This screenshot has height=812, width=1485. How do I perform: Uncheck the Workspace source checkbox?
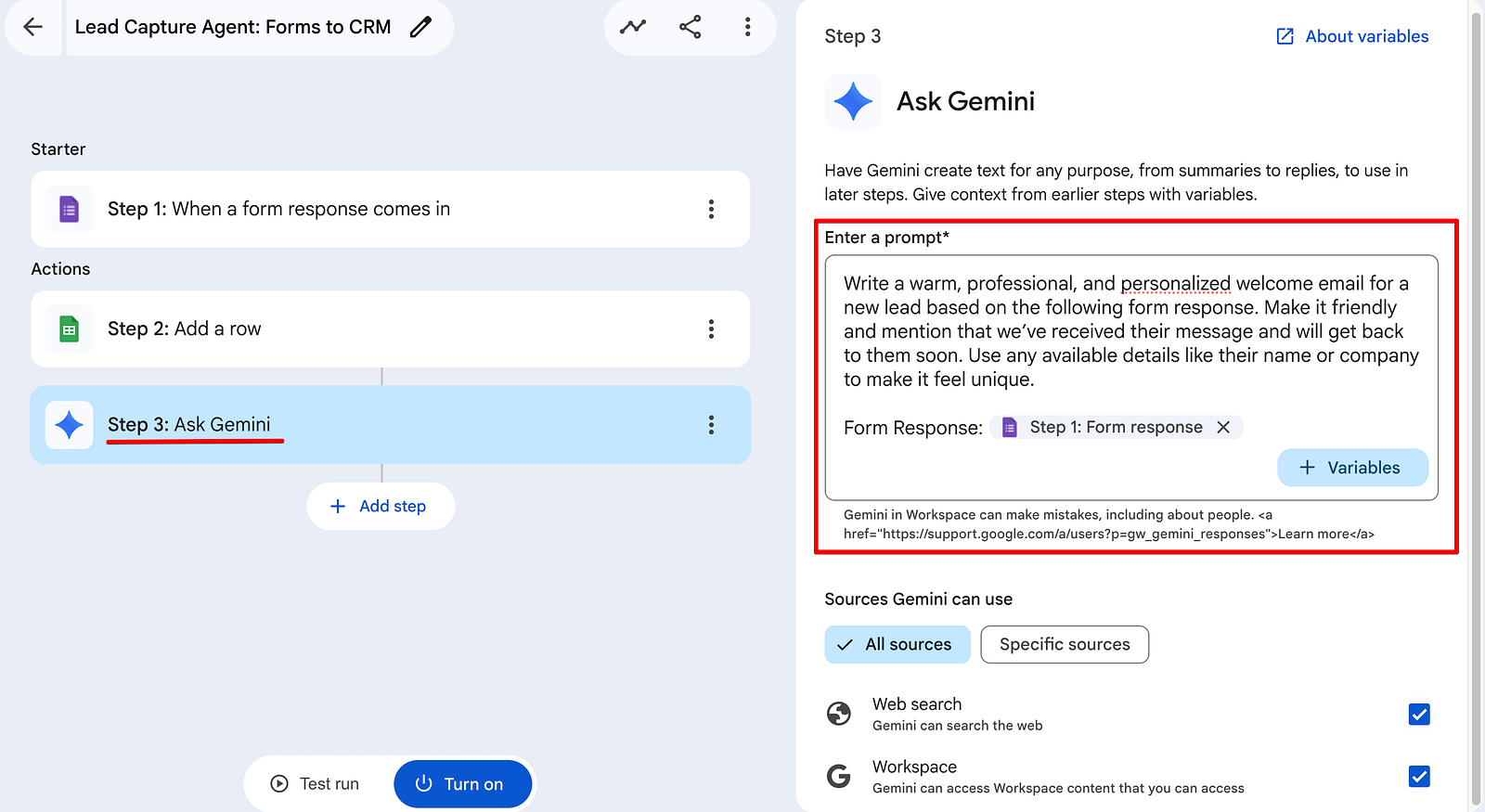pos(1419,776)
